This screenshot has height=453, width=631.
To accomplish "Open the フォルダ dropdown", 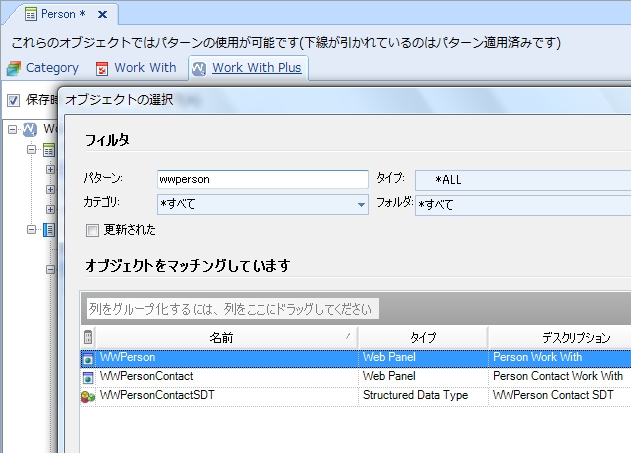I will pyautogui.click(x=520, y=205).
